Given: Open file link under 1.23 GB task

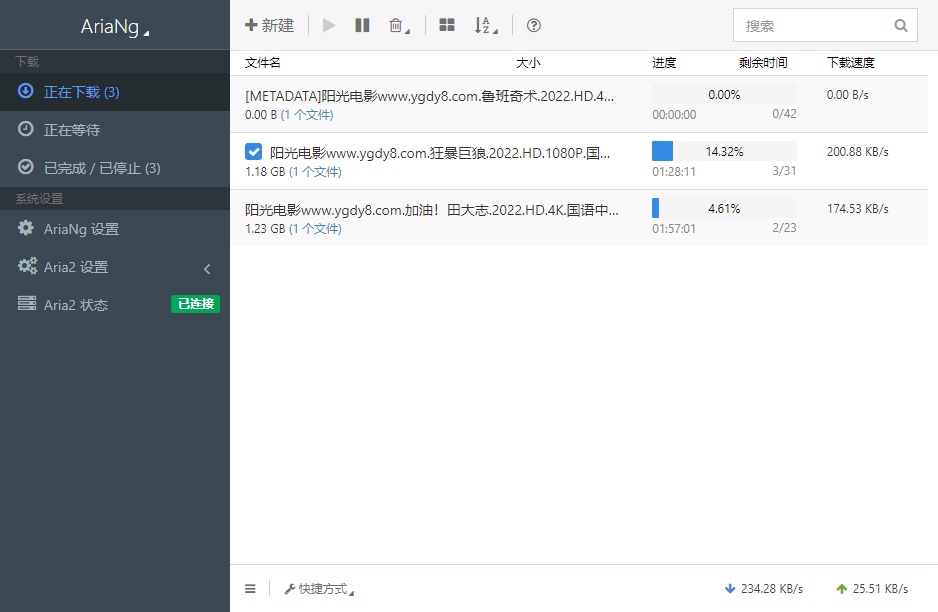Looking at the screenshot, I should 315,229.
